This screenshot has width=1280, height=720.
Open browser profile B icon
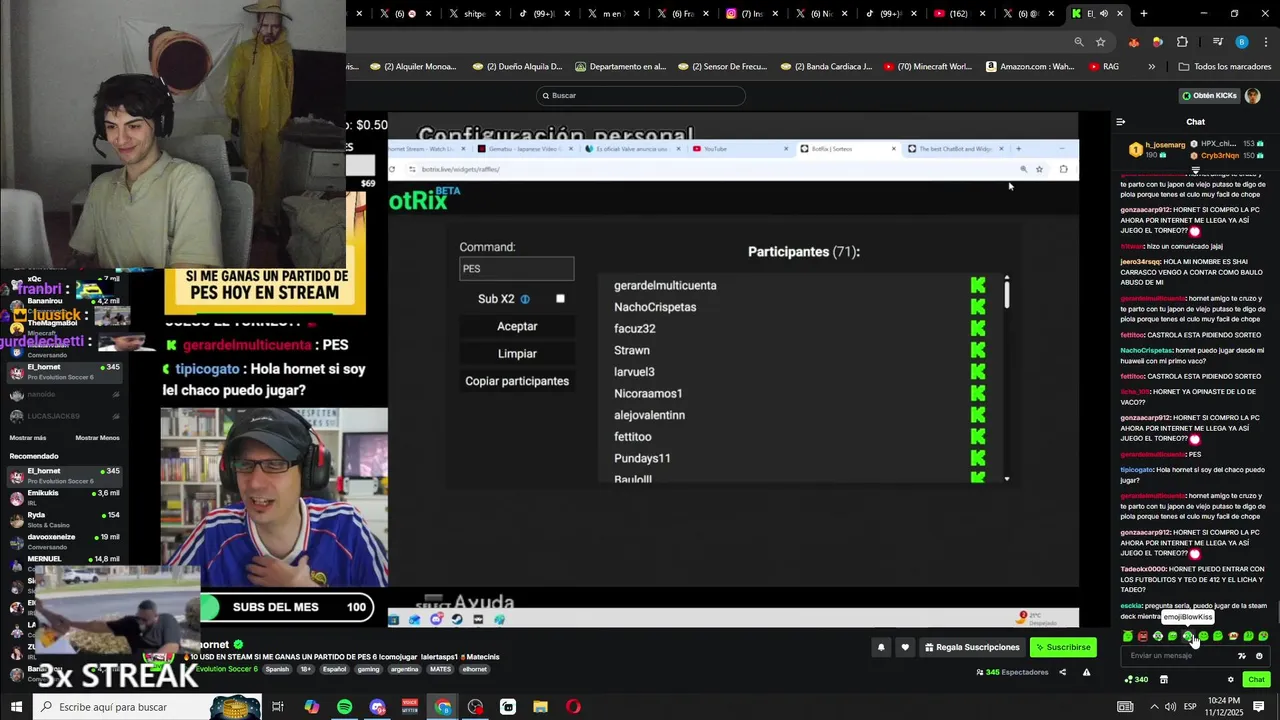click(1242, 42)
